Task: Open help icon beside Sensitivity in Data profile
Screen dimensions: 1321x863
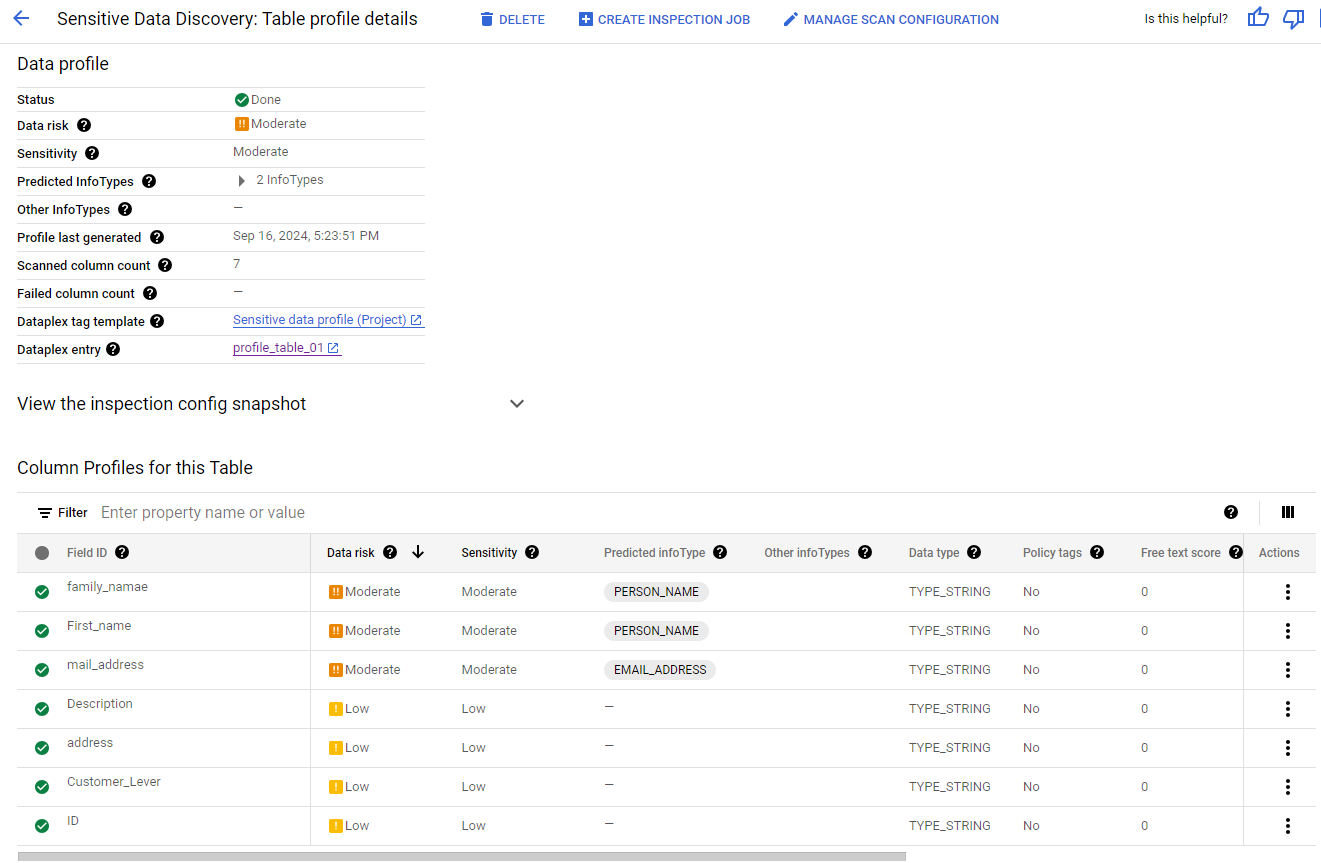Action: (92, 154)
